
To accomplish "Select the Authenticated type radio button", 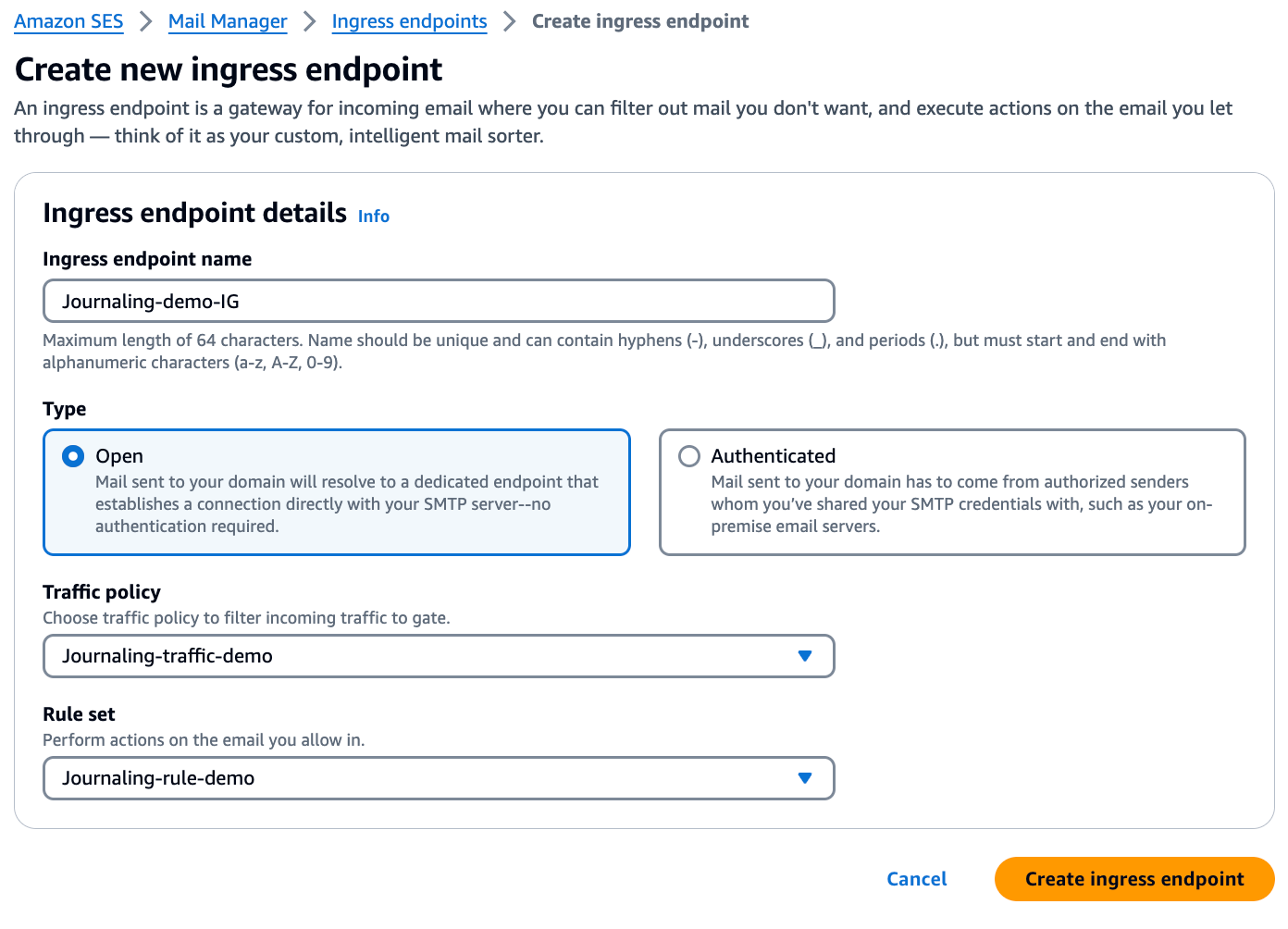I will pyautogui.click(x=689, y=456).
